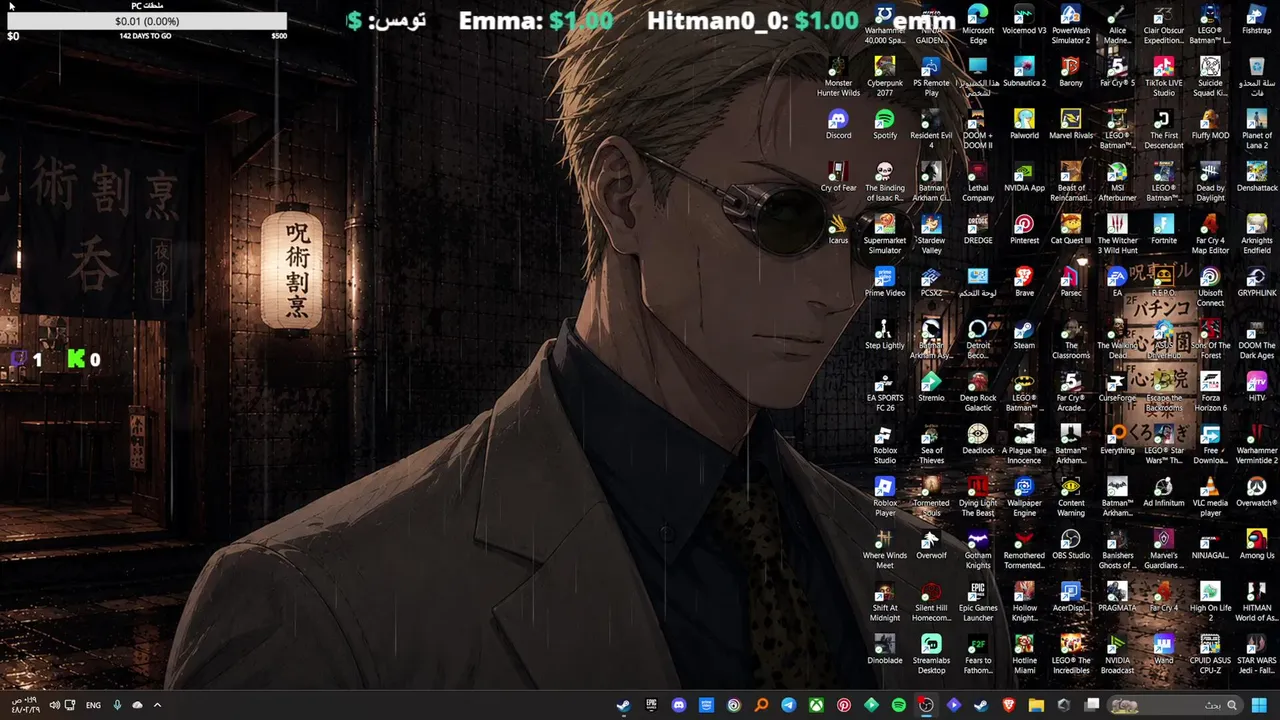Launch MSI Afterburner desktop icon

coord(1117,182)
